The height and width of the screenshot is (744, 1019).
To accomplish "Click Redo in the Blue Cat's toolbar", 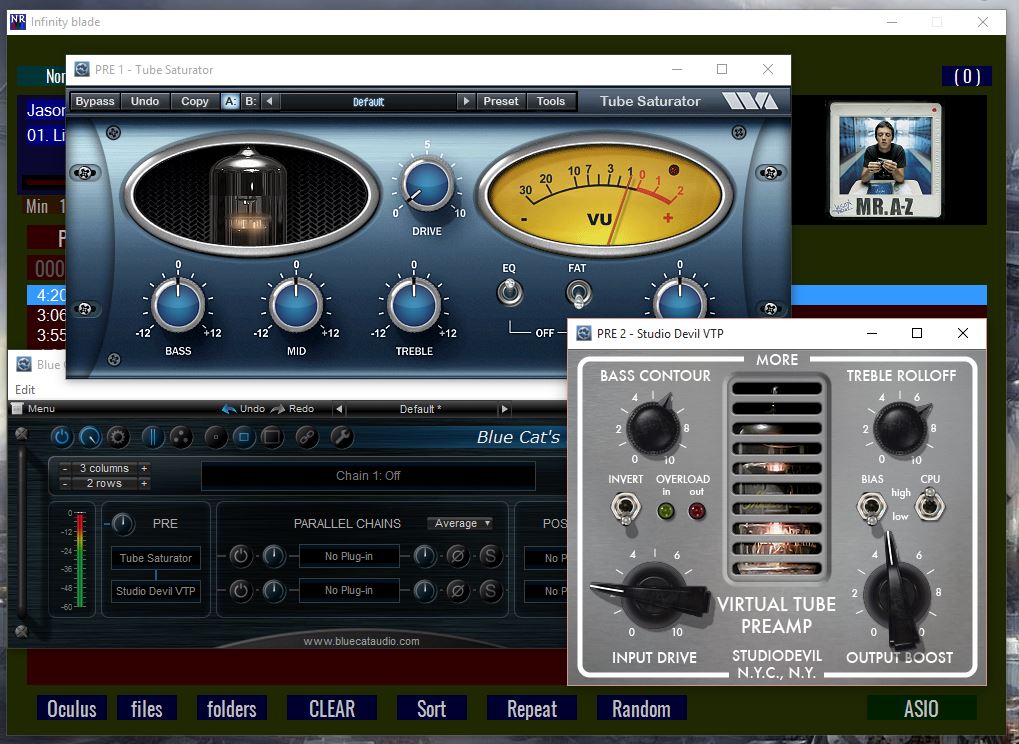I will [x=293, y=409].
